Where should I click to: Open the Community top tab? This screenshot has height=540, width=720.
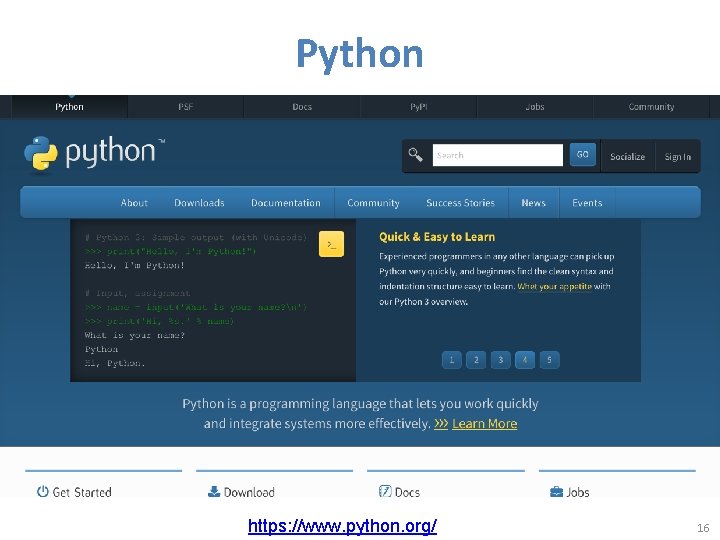point(651,107)
